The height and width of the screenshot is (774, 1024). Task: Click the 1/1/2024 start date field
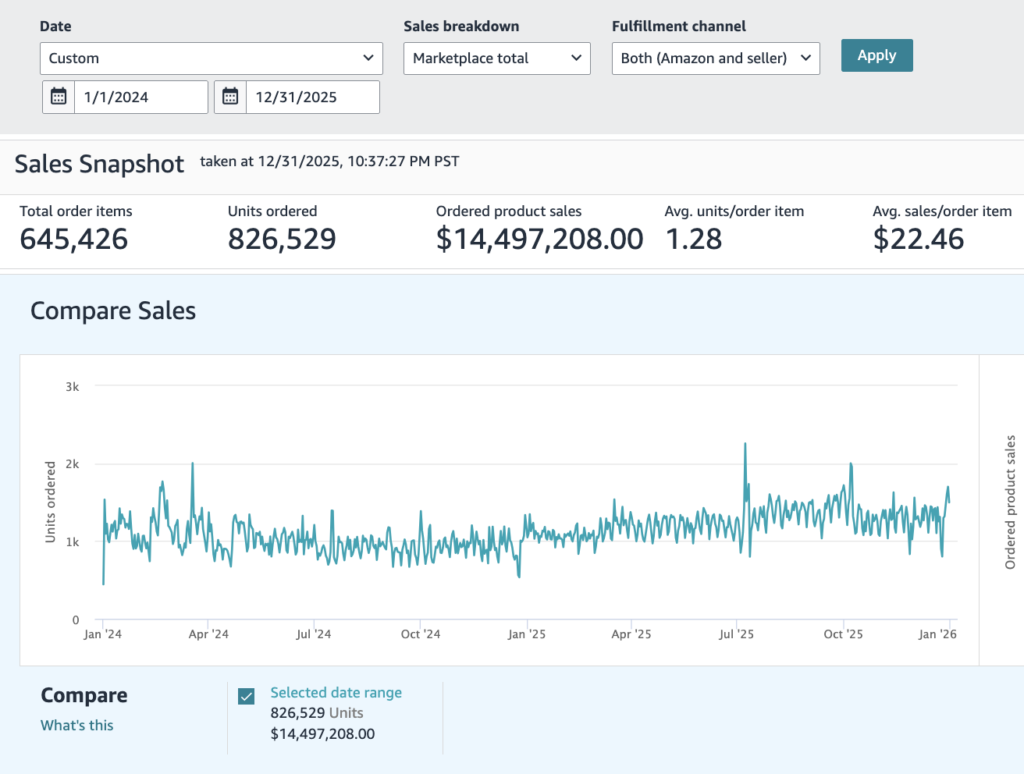click(141, 97)
